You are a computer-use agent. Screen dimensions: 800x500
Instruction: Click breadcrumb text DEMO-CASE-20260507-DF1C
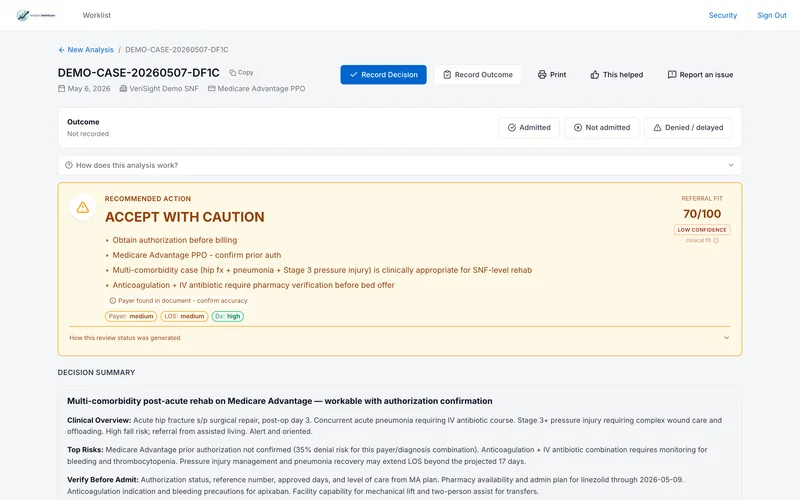point(177,49)
